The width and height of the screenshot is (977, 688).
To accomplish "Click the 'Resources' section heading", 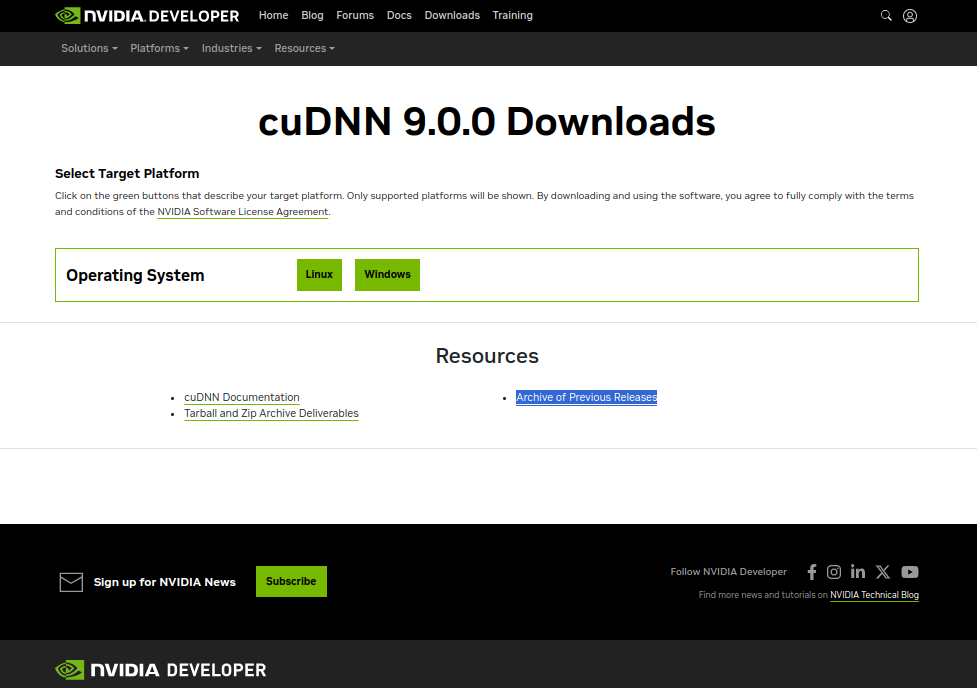I will pos(487,356).
